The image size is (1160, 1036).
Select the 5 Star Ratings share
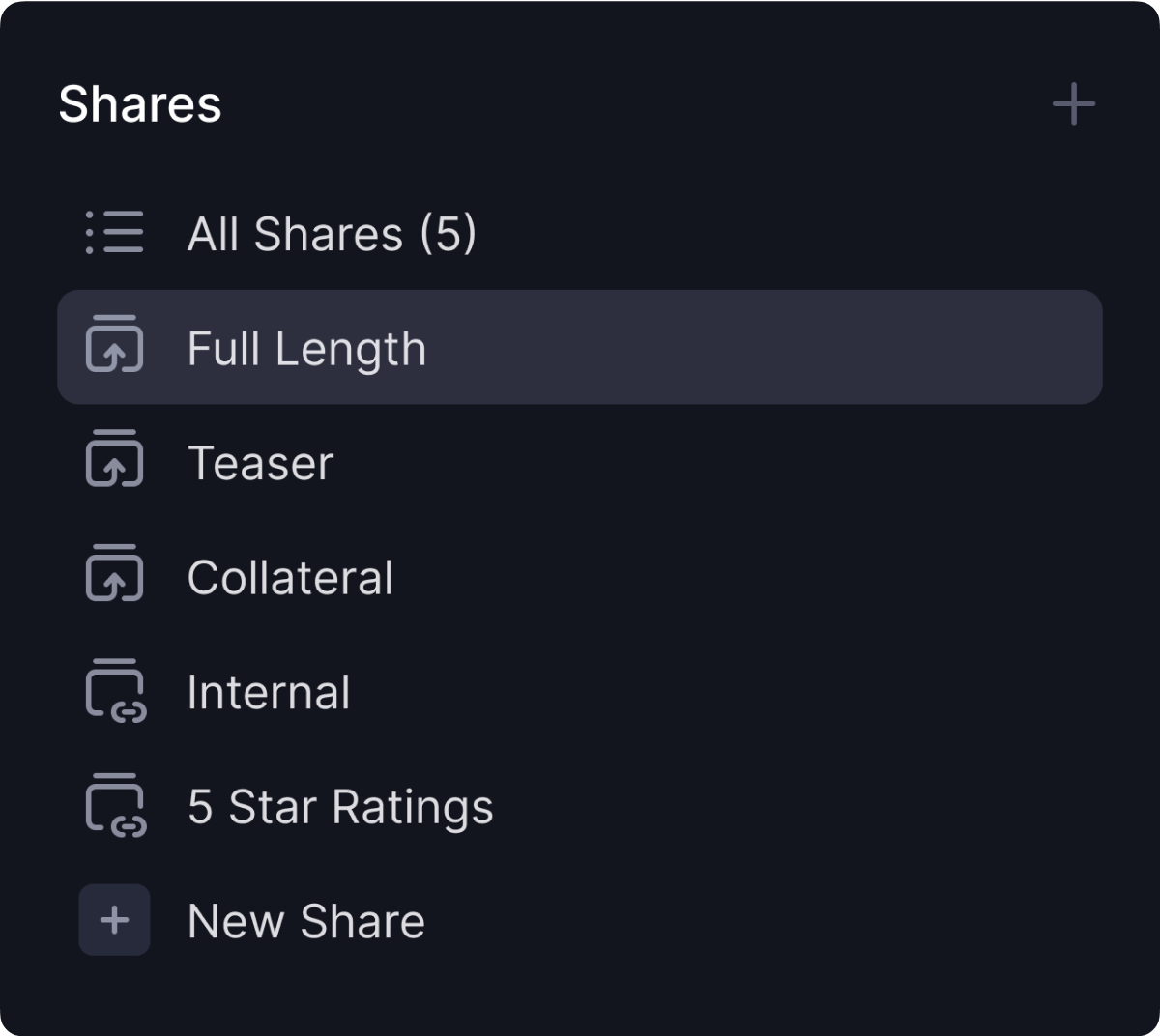pyautogui.click(x=340, y=805)
